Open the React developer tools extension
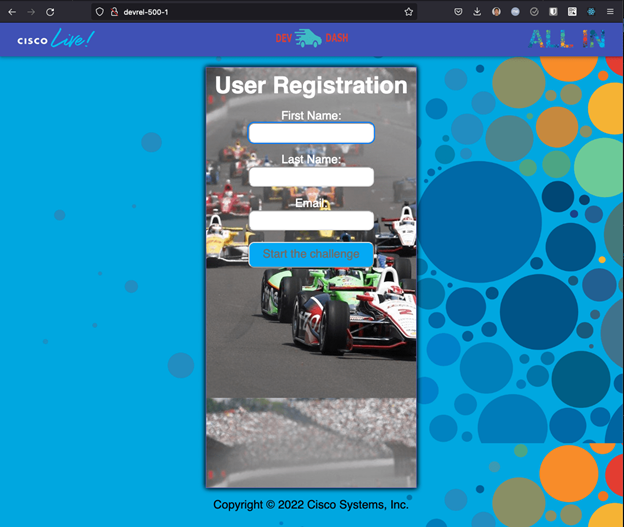 click(x=591, y=12)
